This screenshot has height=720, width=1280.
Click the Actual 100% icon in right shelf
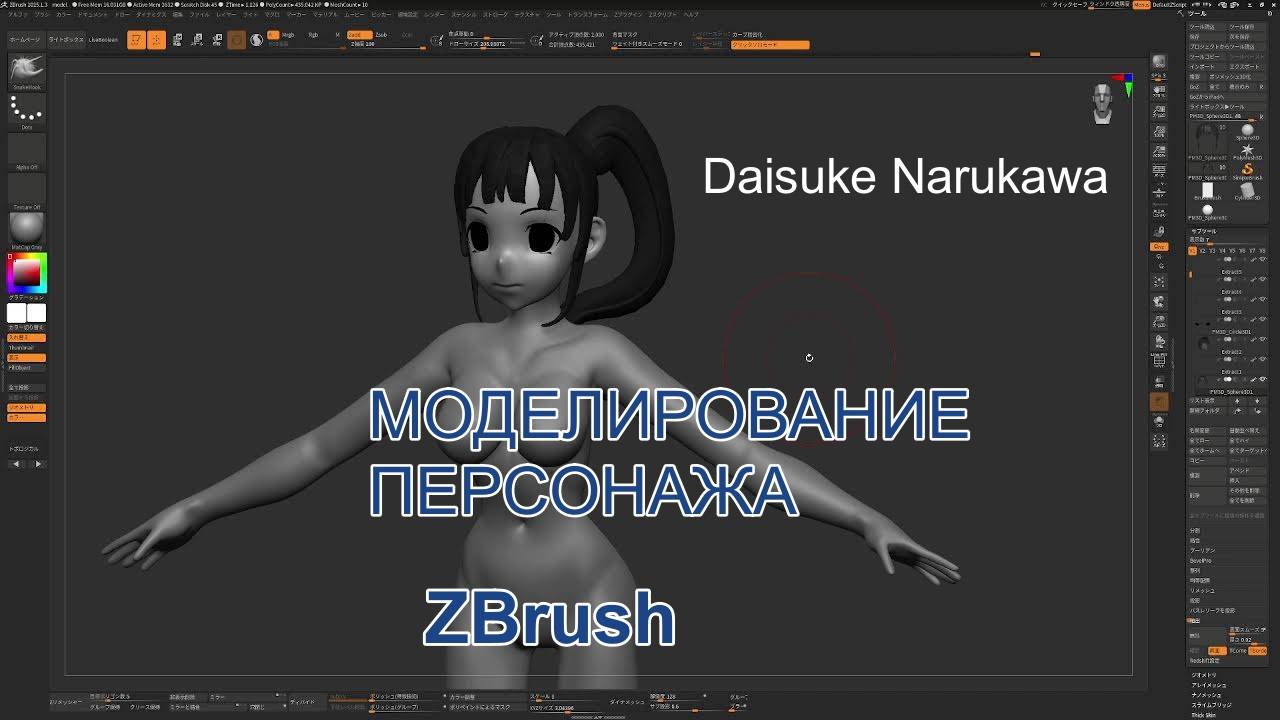click(1159, 131)
